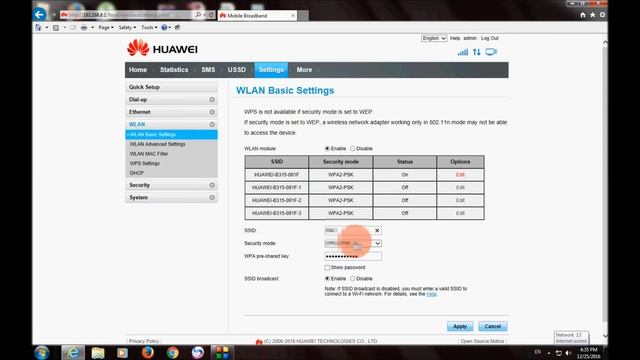Click the printer icon in command bar
Screen dimensions: 640x360
(84, 27)
